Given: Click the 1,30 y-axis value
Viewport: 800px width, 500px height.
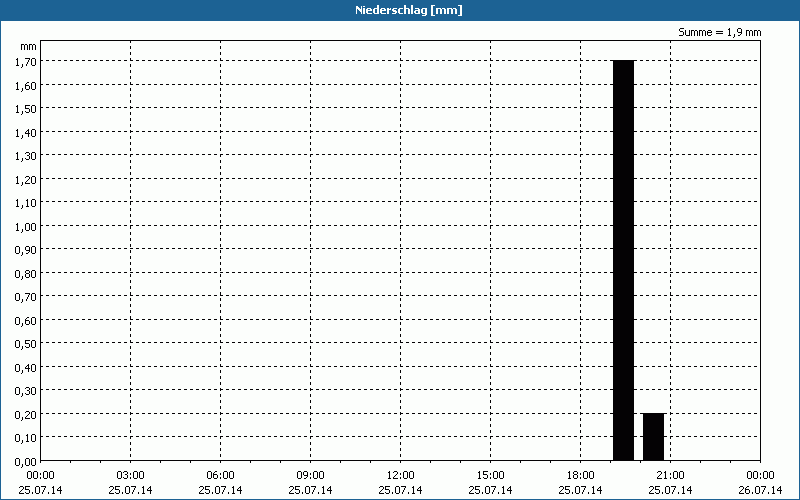Looking at the screenshot, I should 26,156.
